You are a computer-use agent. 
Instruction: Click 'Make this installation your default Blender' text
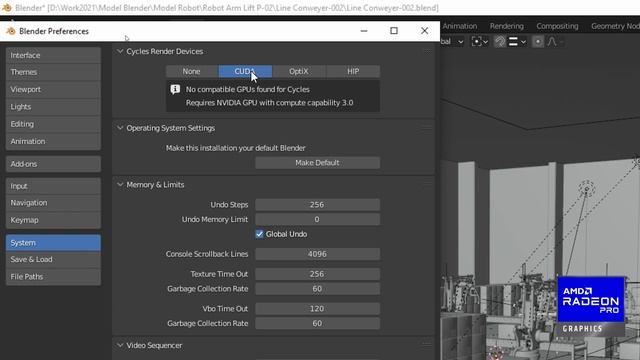pyautogui.click(x=236, y=148)
